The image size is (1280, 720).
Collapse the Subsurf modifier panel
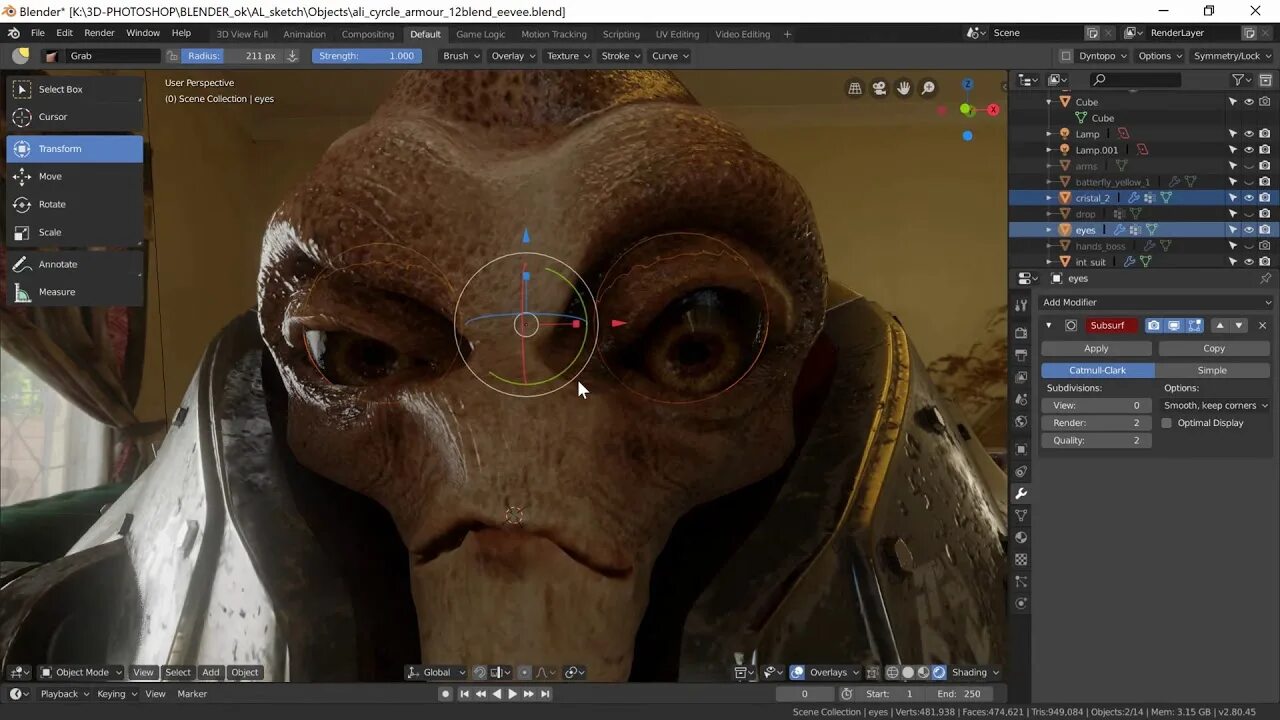1049,325
